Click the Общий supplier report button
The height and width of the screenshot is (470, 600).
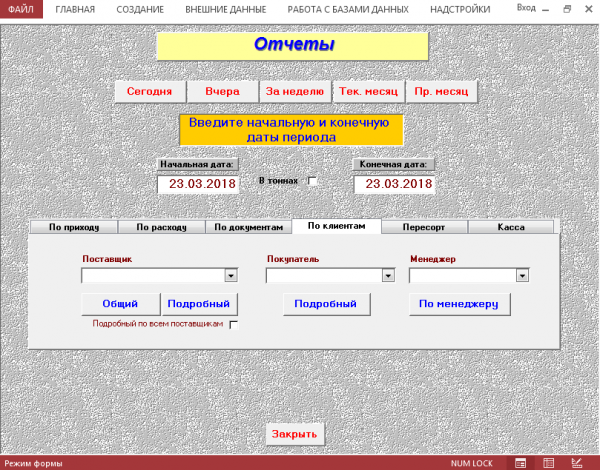click(x=120, y=304)
